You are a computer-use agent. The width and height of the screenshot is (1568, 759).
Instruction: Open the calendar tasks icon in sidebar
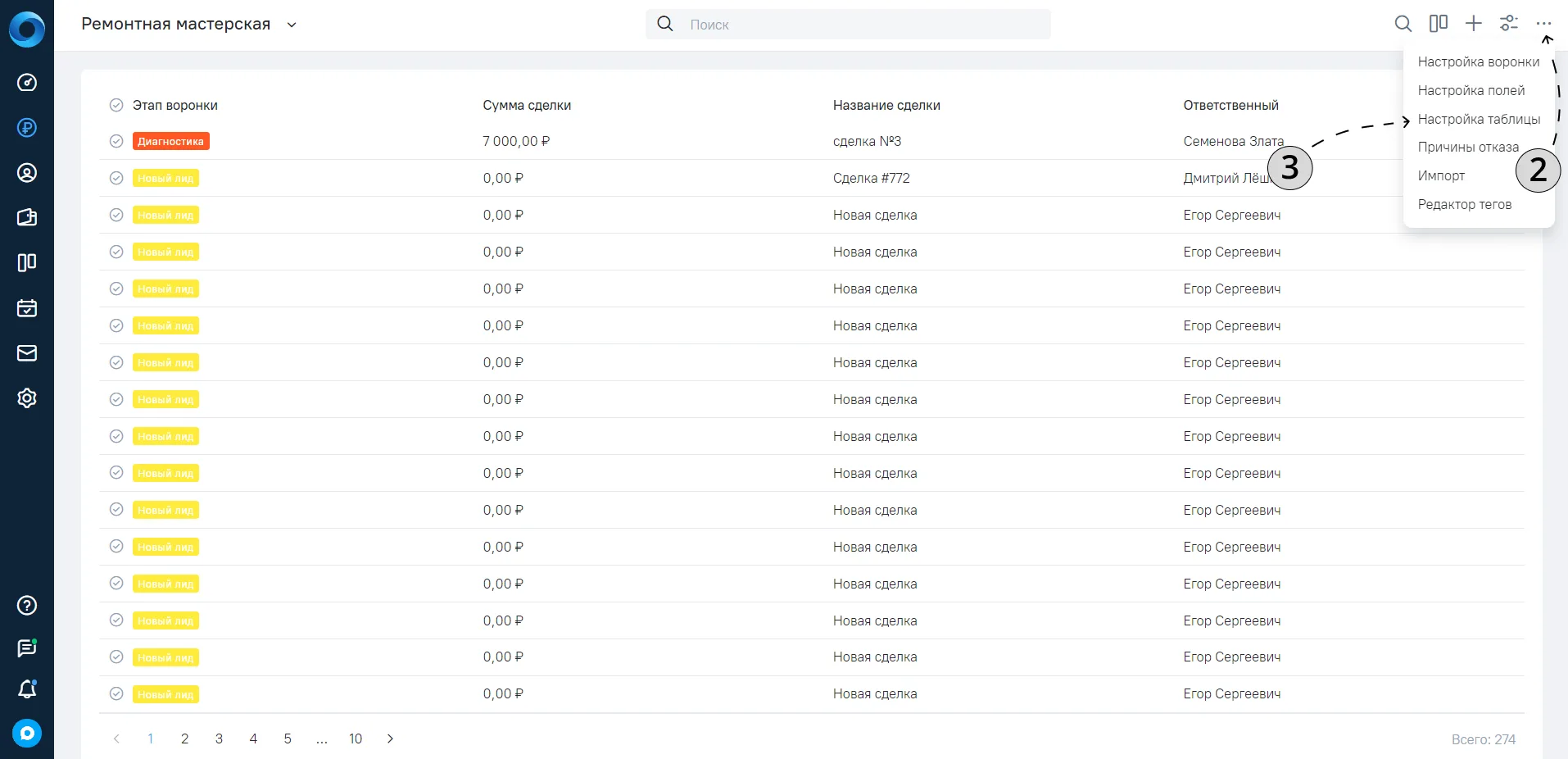pos(27,307)
